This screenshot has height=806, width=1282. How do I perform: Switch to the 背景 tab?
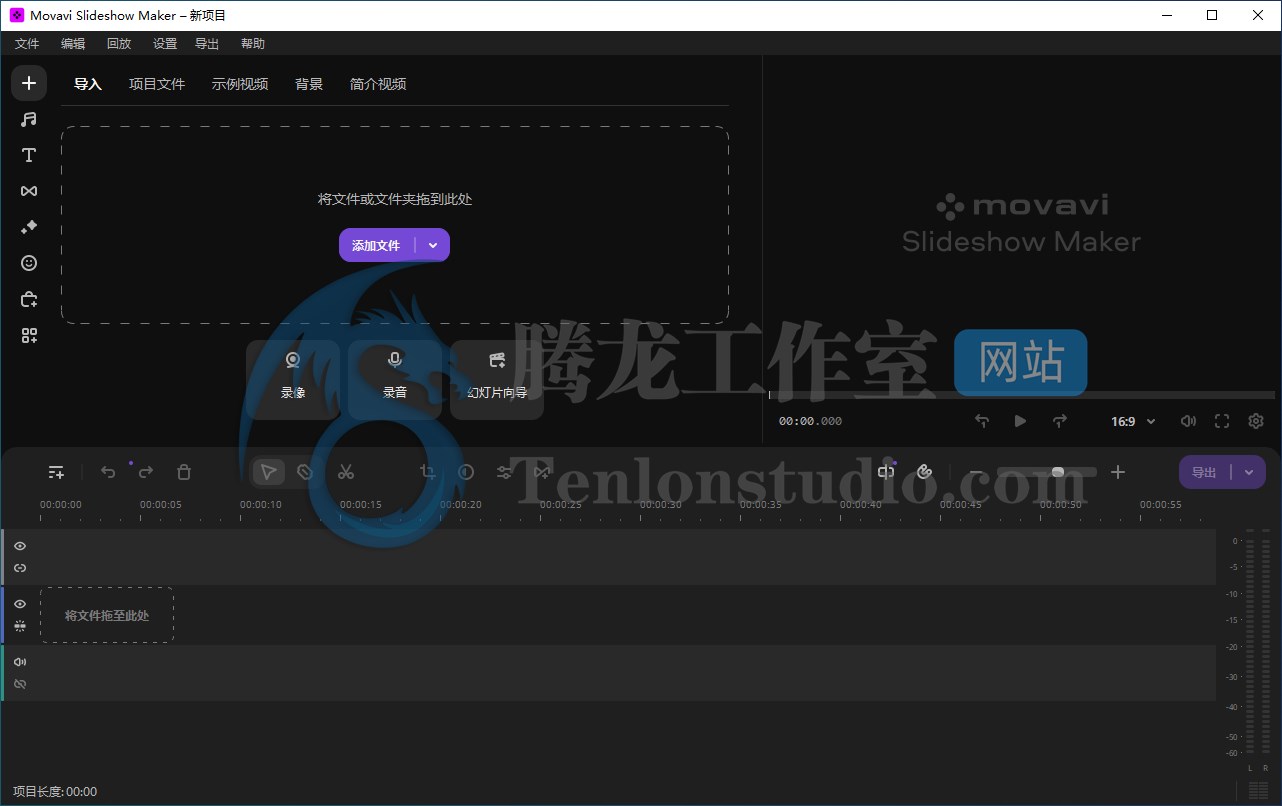pos(309,84)
